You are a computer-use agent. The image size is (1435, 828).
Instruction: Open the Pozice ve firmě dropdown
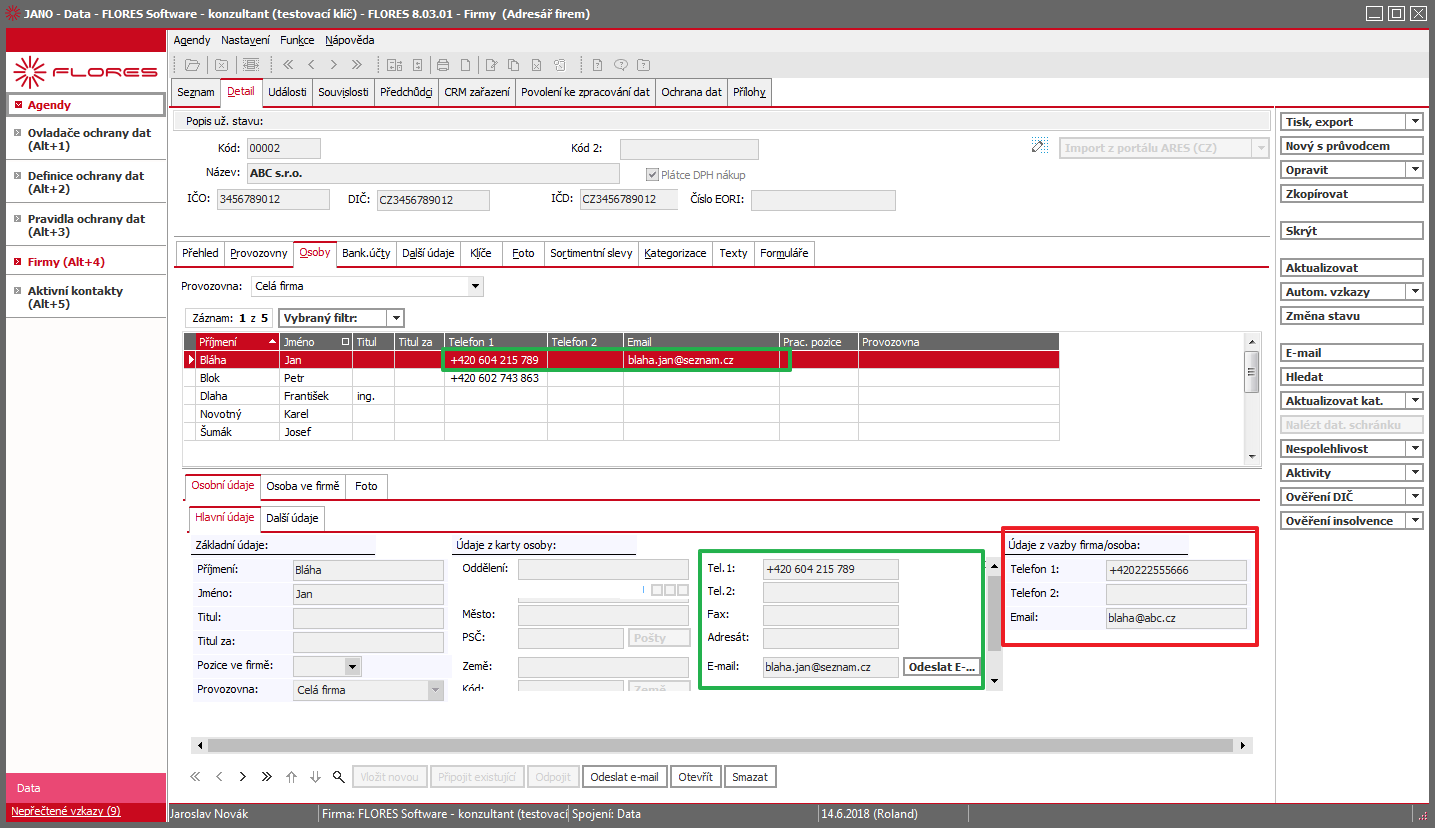352,666
